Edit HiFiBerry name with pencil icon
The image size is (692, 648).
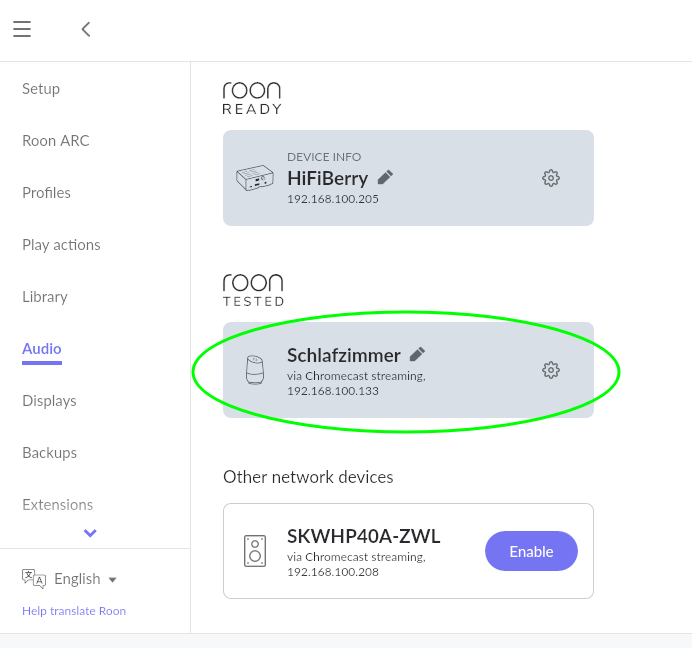click(x=385, y=177)
